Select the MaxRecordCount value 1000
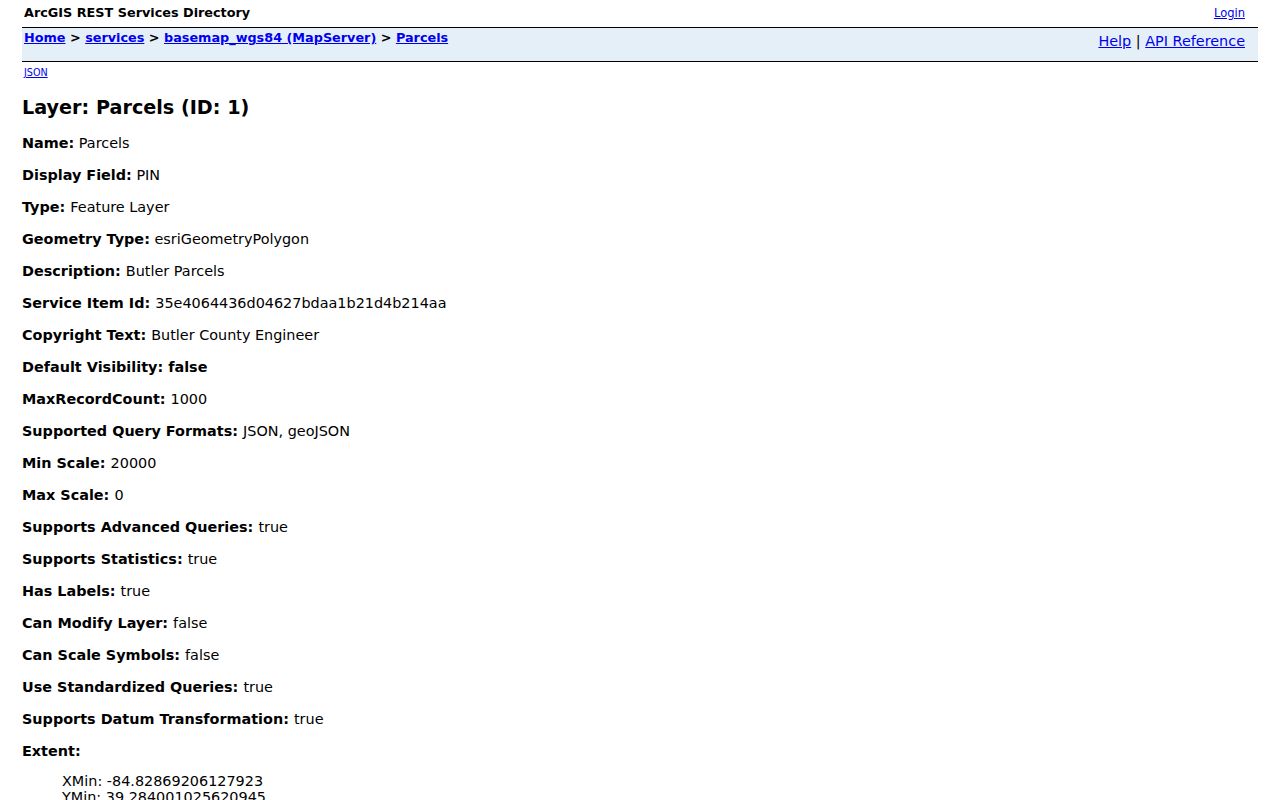Screen dimensions: 1280x800 (x=189, y=399)
